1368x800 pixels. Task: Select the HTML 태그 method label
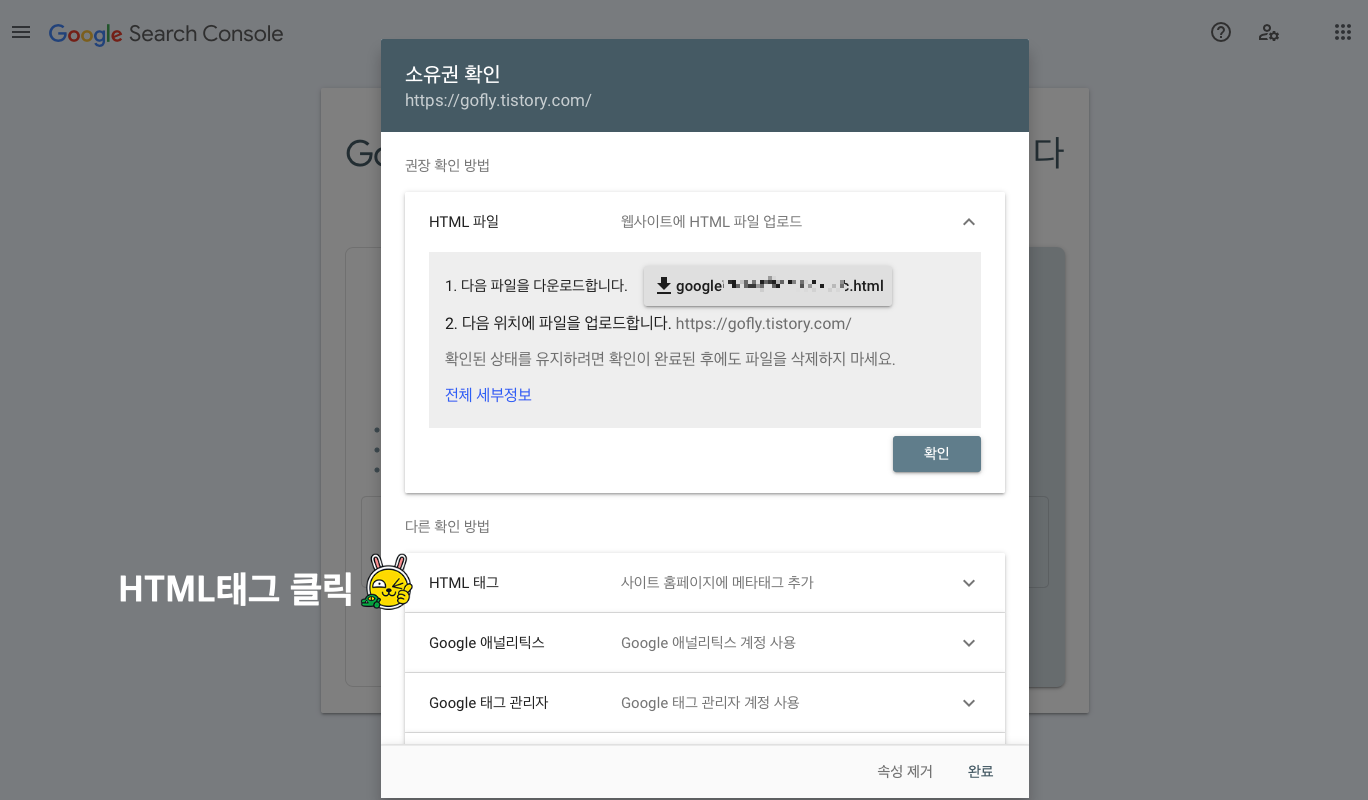(464, 583)
